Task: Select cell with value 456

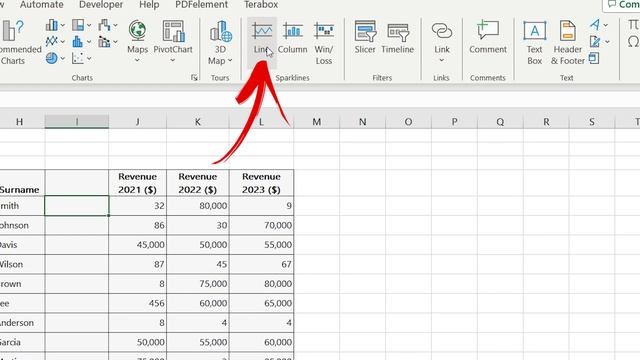Action: pos(138,303)
